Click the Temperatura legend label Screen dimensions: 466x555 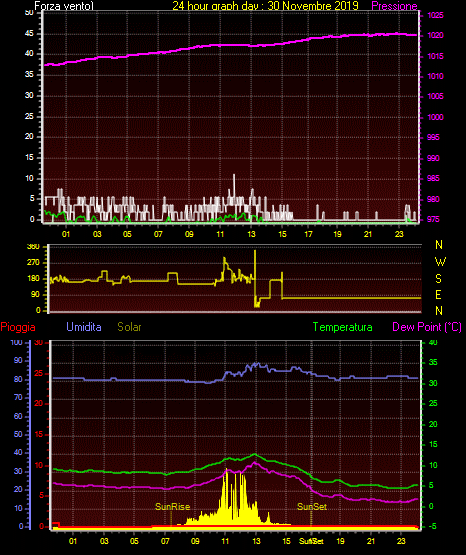[x=343, y=327]
